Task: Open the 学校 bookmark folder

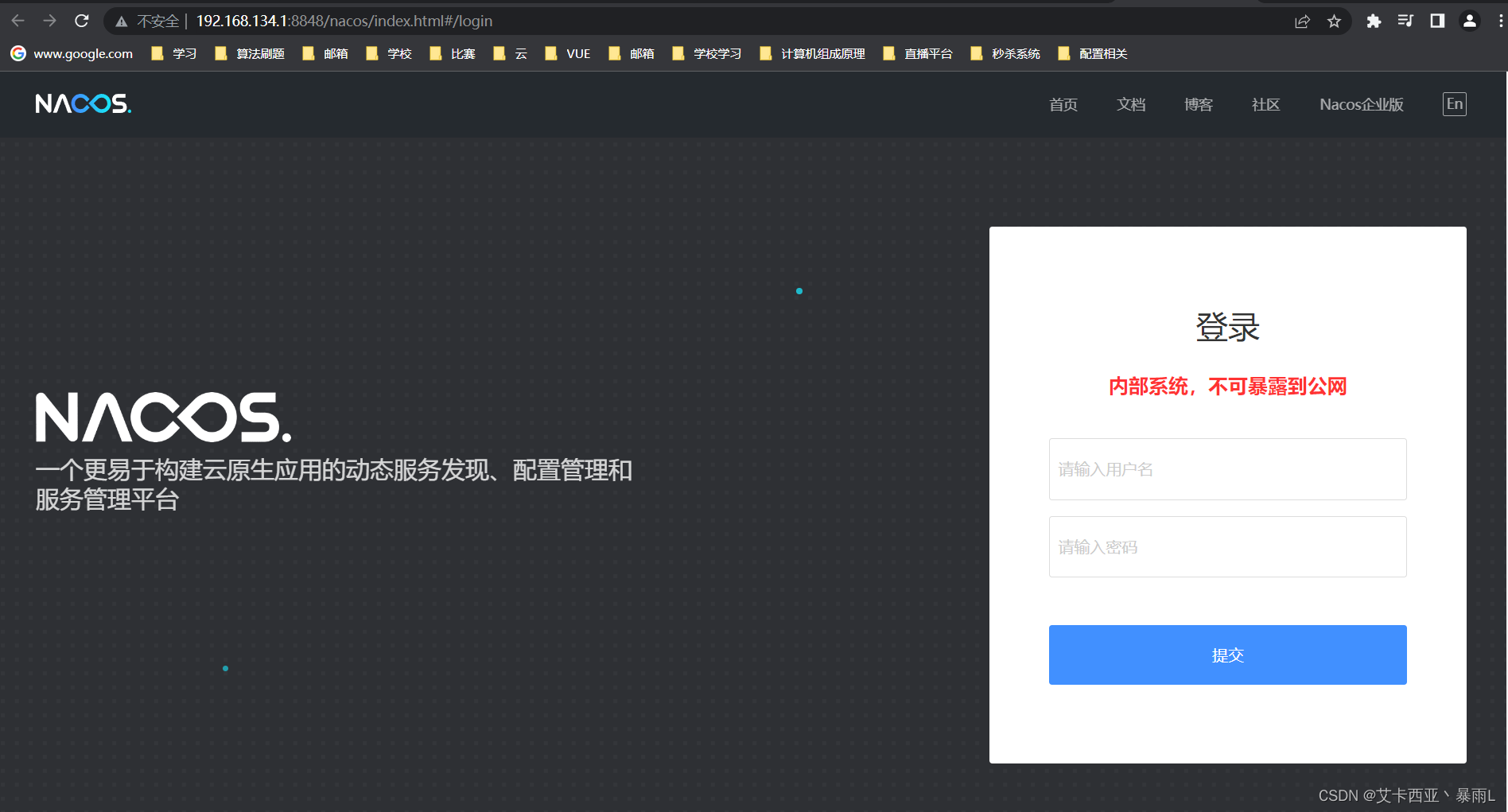Action: 389,53
